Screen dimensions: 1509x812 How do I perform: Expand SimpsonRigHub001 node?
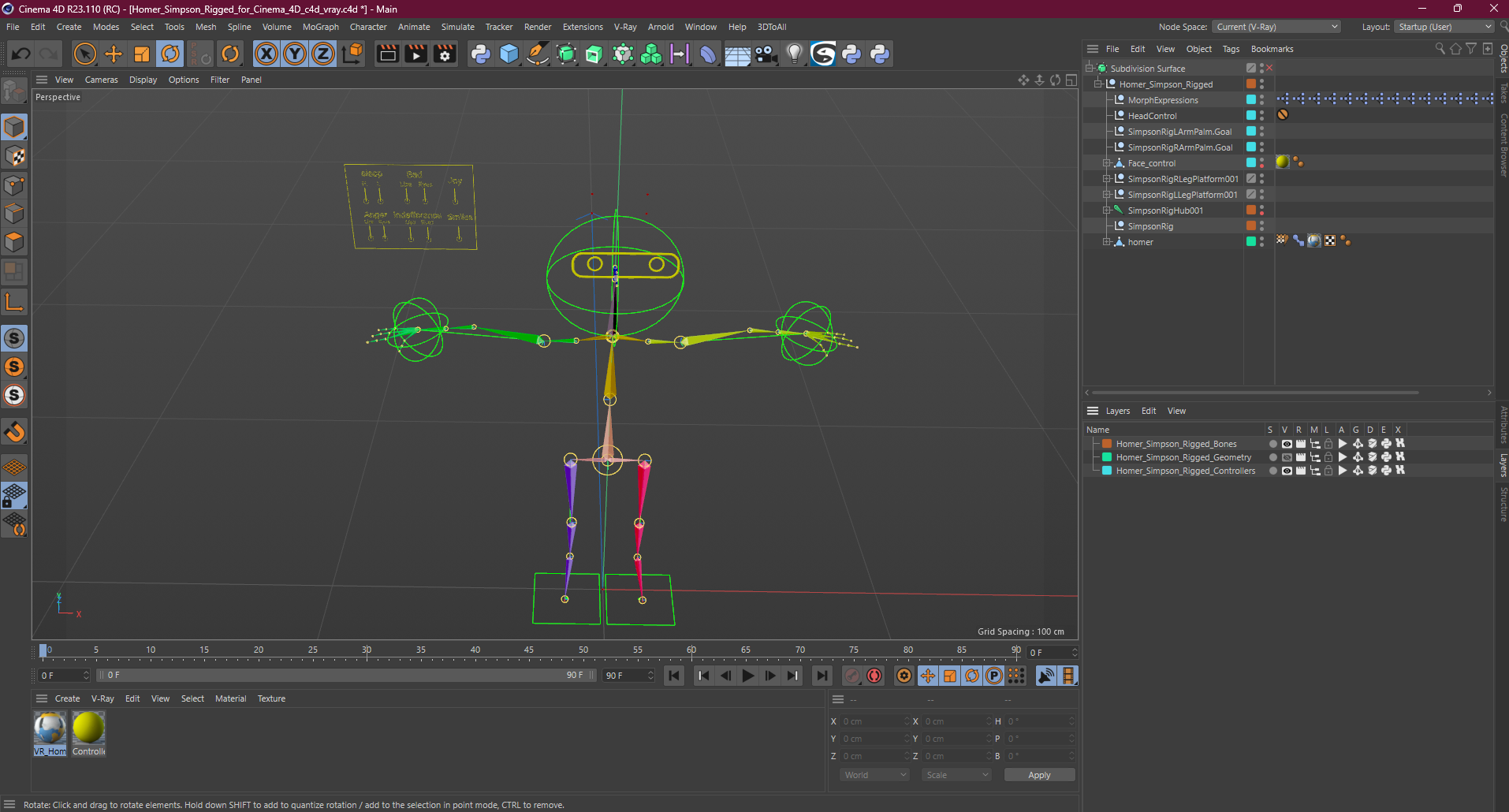tap(1107, 210)
